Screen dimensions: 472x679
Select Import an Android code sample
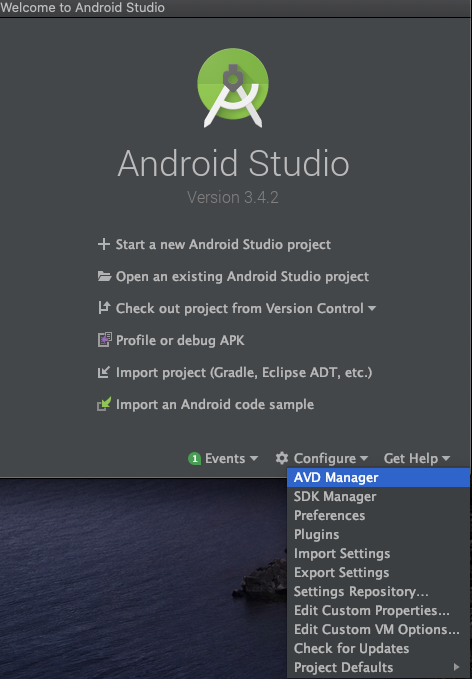(215, 404)
